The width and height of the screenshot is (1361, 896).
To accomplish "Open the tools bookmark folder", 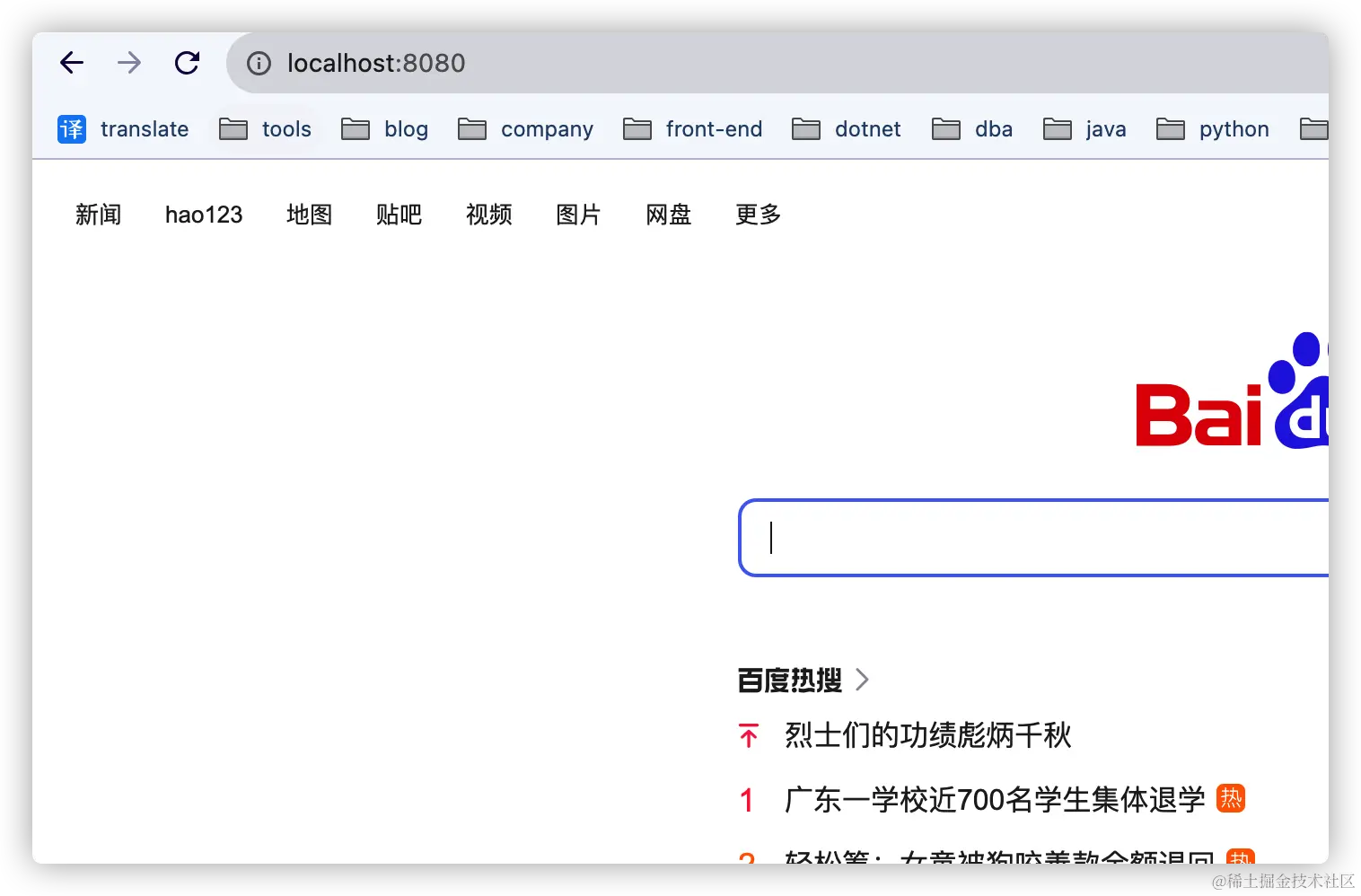I will pos(266,129).
